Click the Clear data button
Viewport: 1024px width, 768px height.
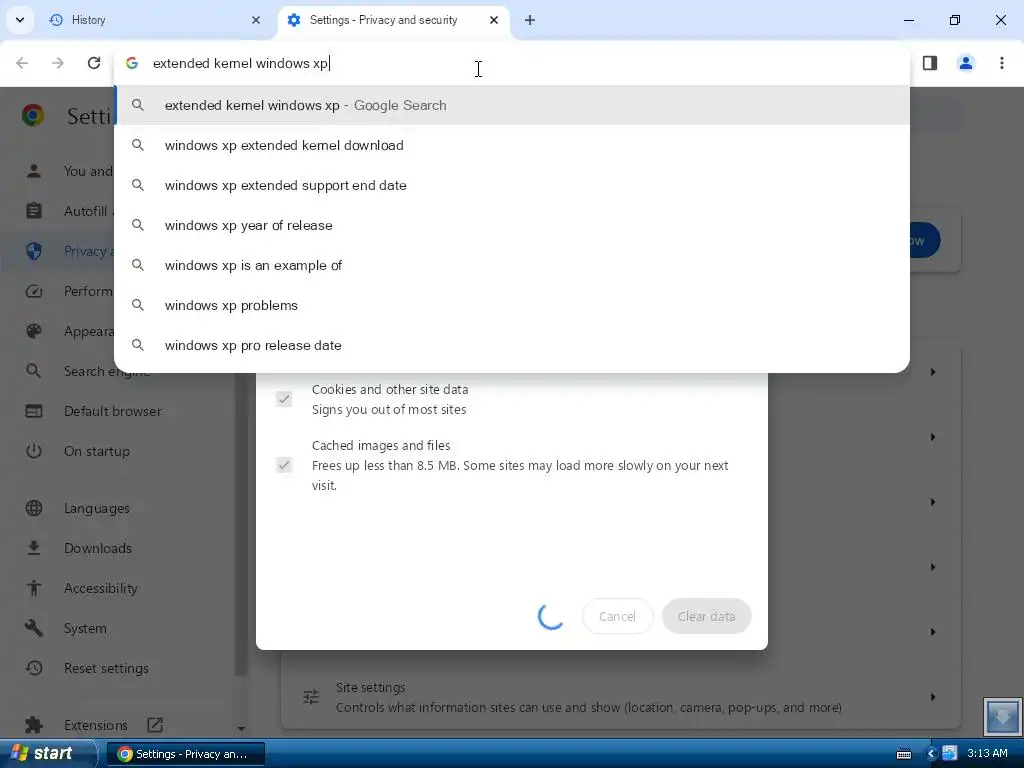[707, 616]
